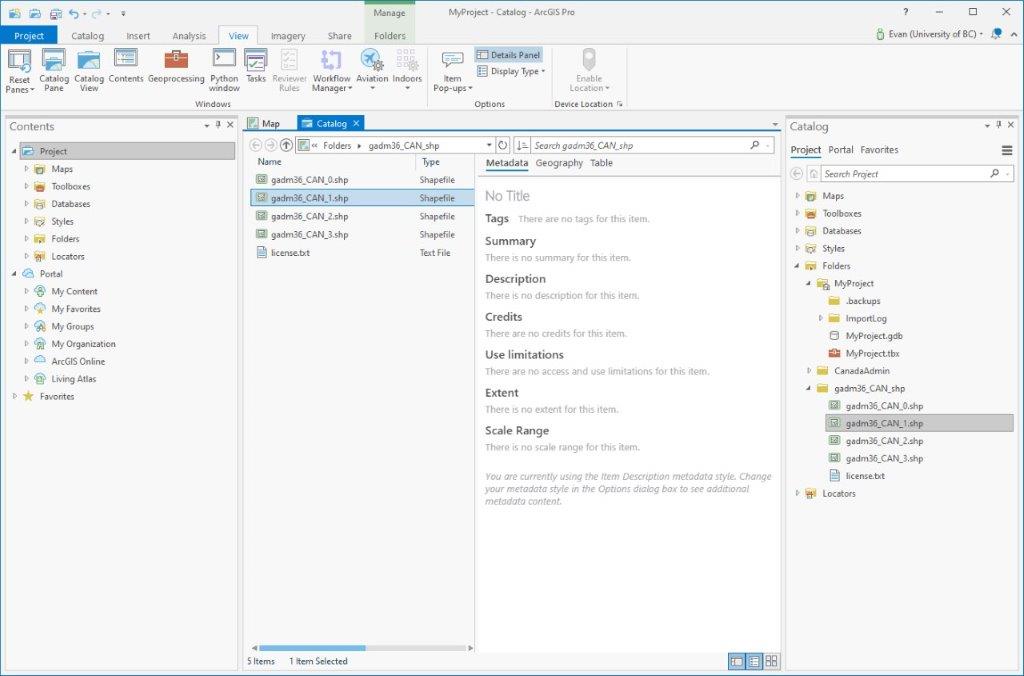Collapse the gadm36_CAN_shp folder in Catalog pane
The height and width of the screenshot is (676, 1024).
[808, 388]
